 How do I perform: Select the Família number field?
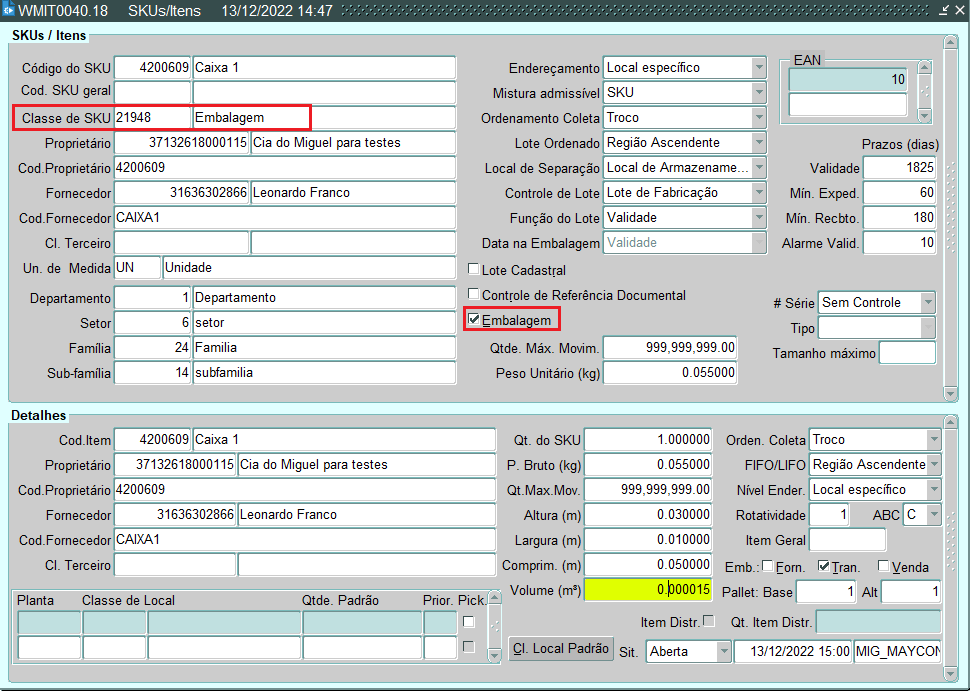(153, 348)
